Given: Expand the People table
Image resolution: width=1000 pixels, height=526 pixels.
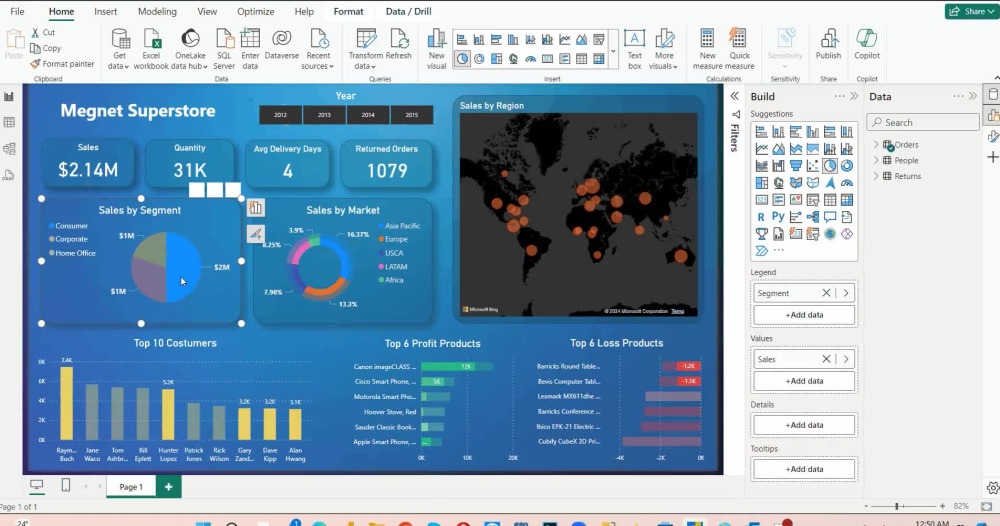Looking at the screenshot, I should click(x=876, y=161).
